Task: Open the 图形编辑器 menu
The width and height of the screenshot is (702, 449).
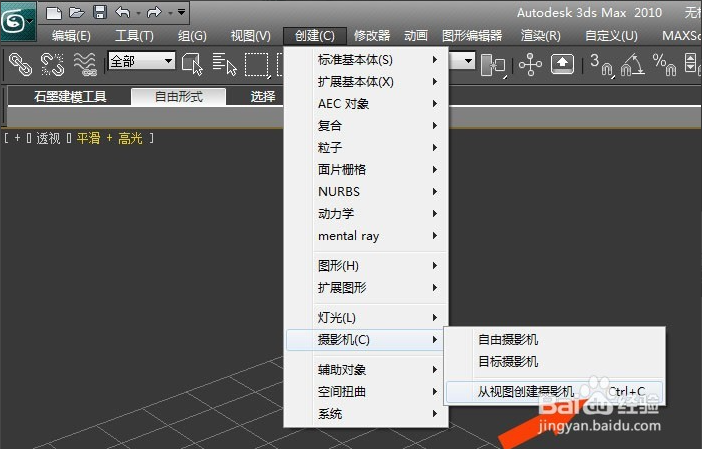Action: (472, 36)
